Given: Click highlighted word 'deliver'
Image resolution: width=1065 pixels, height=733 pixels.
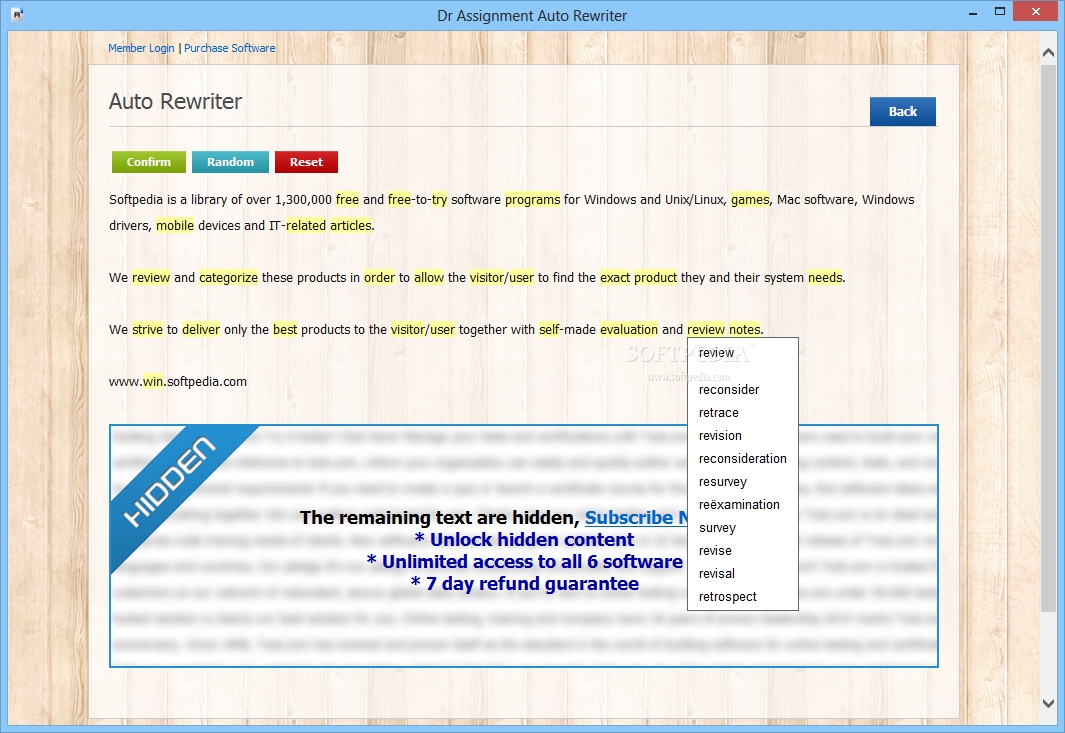Looking at the screenshot, I should coord(201,329).
